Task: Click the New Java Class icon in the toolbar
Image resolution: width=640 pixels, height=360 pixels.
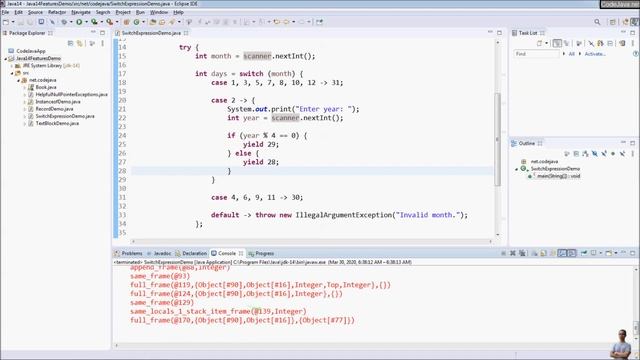Action: [136, 22]
